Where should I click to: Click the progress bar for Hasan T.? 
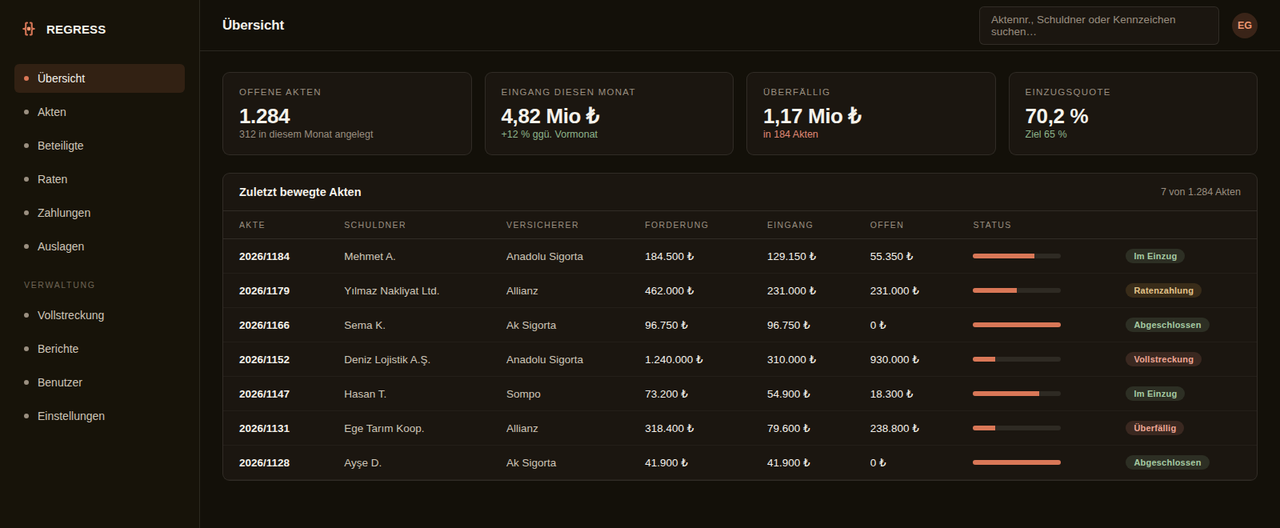pos(1017,394)
